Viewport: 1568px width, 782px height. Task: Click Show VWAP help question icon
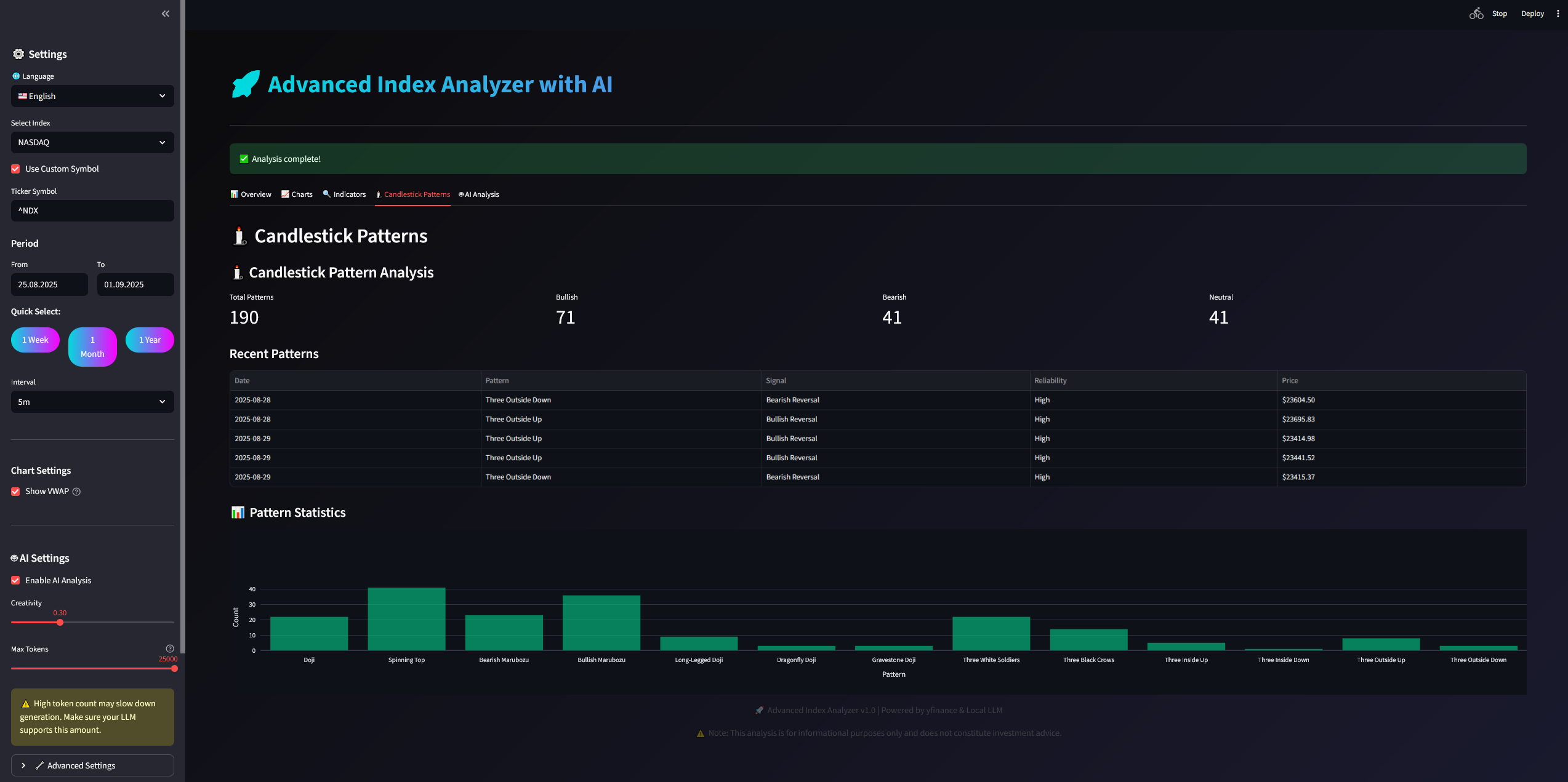76,492
